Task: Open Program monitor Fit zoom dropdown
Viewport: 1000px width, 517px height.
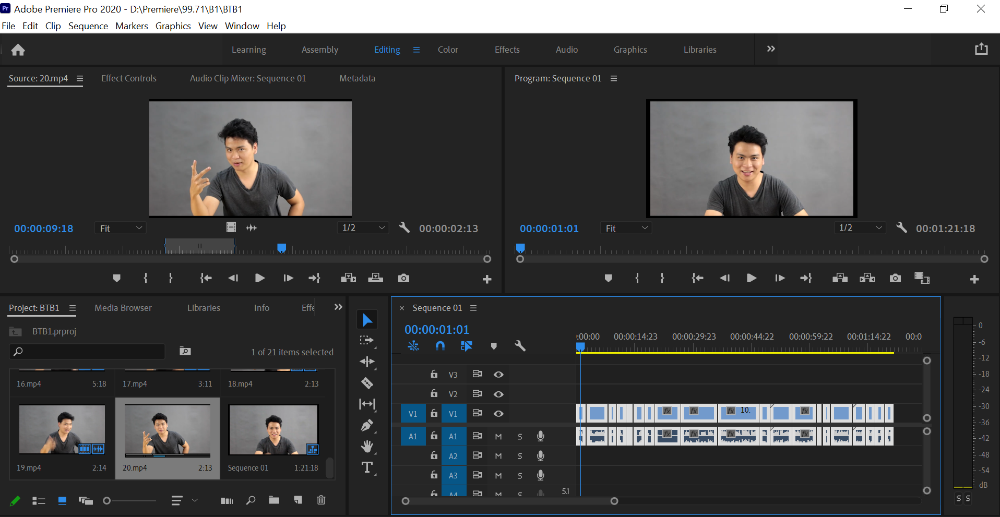Action: [626, 228]
